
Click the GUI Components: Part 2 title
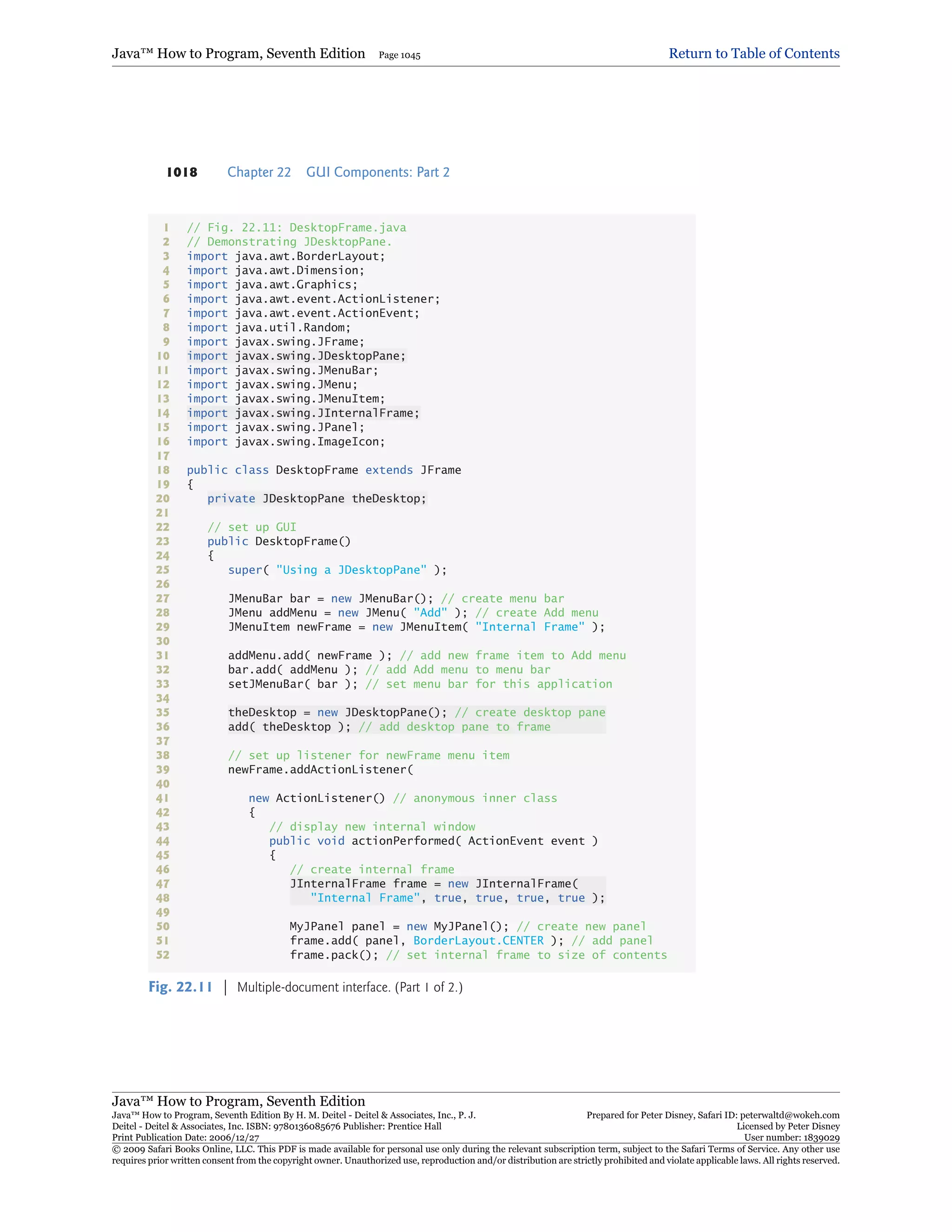point(377,172)
